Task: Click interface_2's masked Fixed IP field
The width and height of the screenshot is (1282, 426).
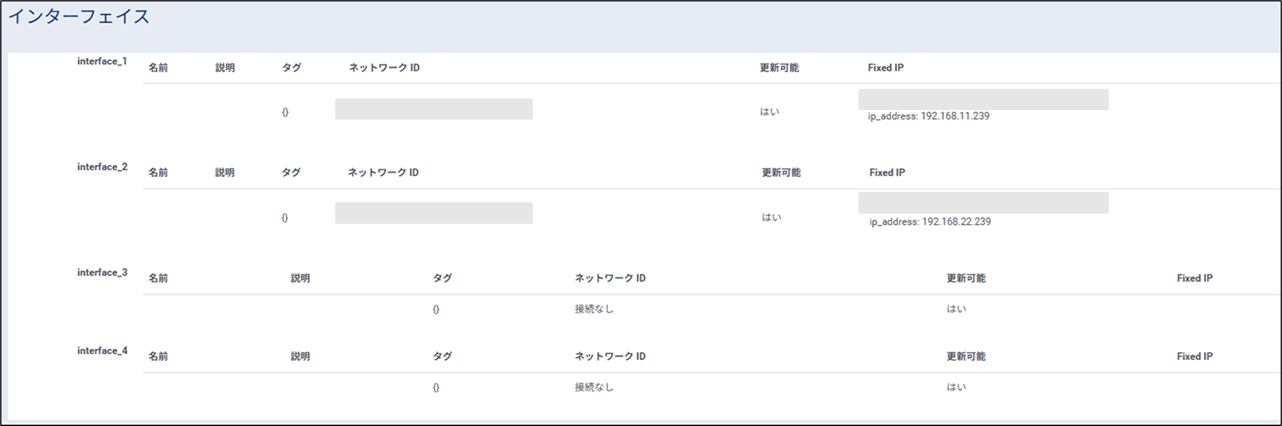Action: click(x=983, y=203)
